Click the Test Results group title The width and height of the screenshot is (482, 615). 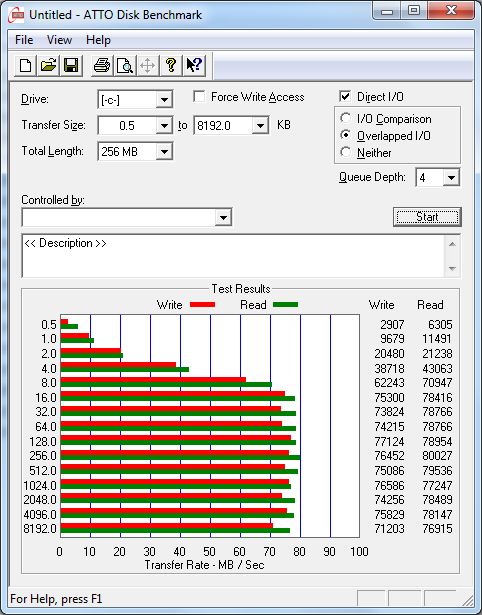coord(241,289)
